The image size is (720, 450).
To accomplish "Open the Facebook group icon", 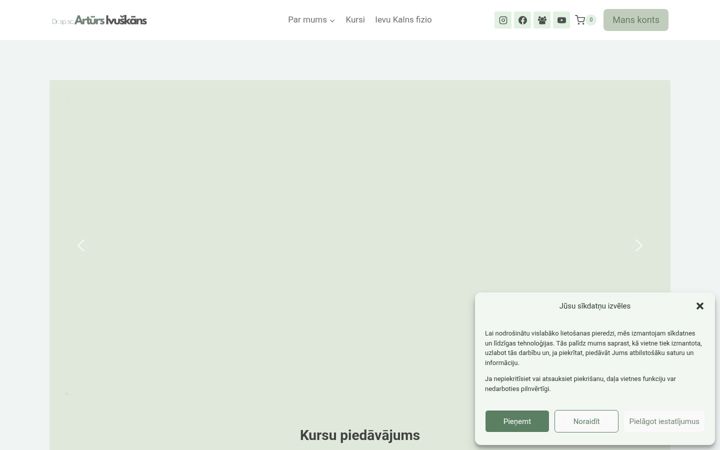I will pyautogui.click(x=542, y=20).
